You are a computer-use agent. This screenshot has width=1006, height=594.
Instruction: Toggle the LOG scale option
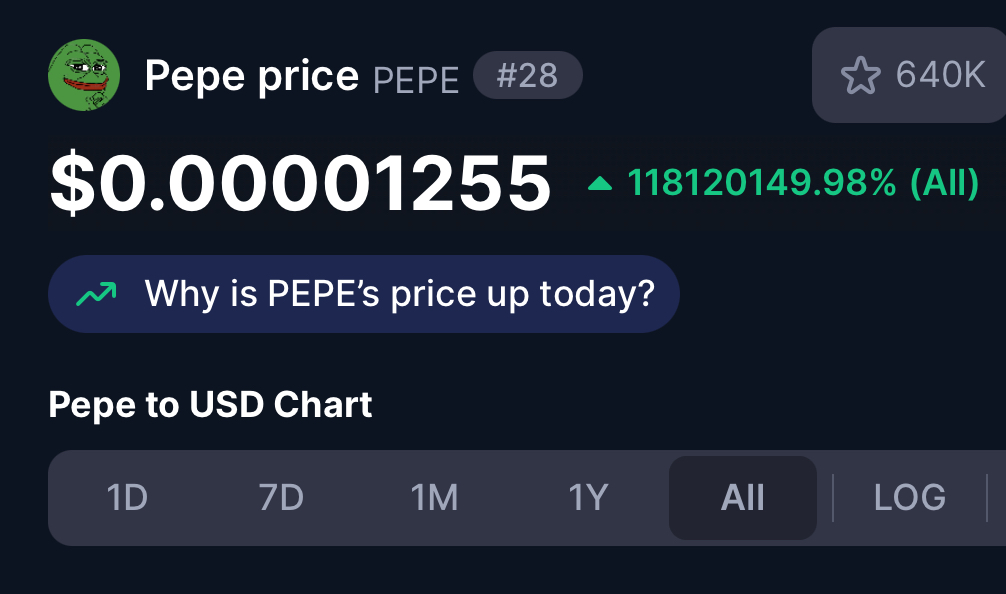[x=910, y=498]
